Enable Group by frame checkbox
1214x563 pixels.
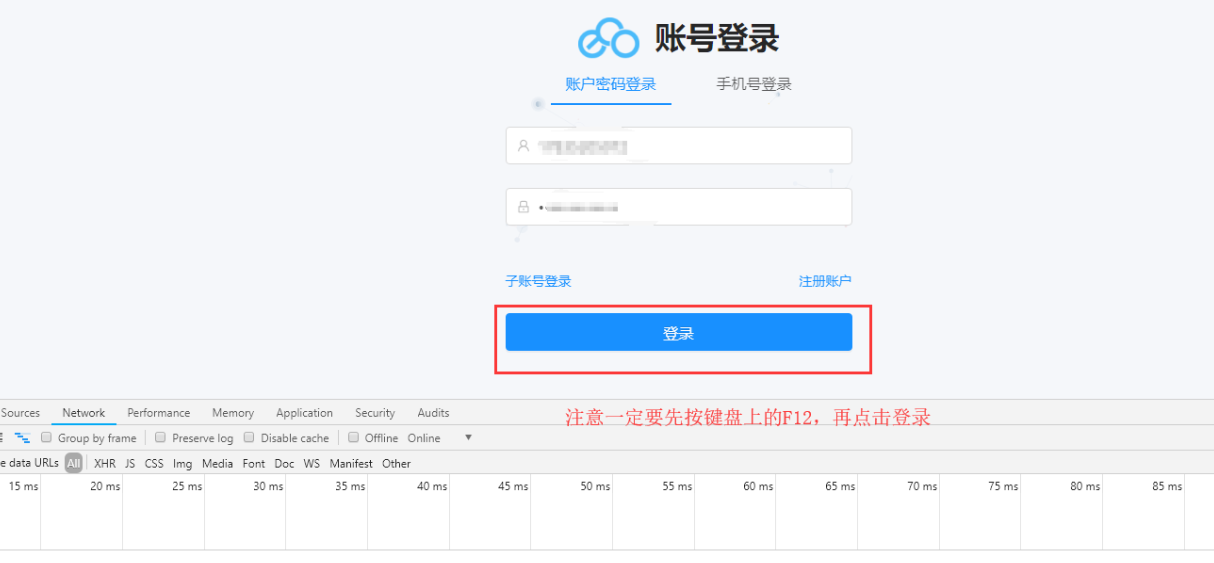coord(46,437)
